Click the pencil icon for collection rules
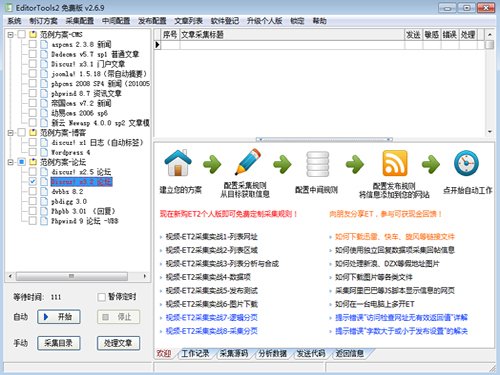Screen dimensions: 500x375 click(248, 162)
